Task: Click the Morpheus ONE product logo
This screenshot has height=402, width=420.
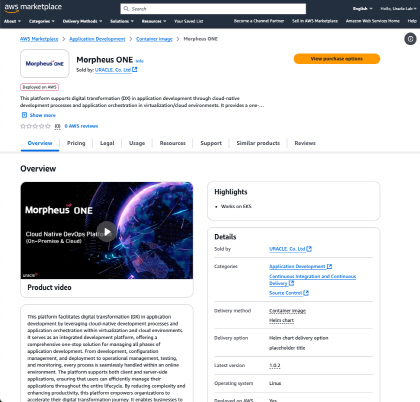Action: [45, 63]
